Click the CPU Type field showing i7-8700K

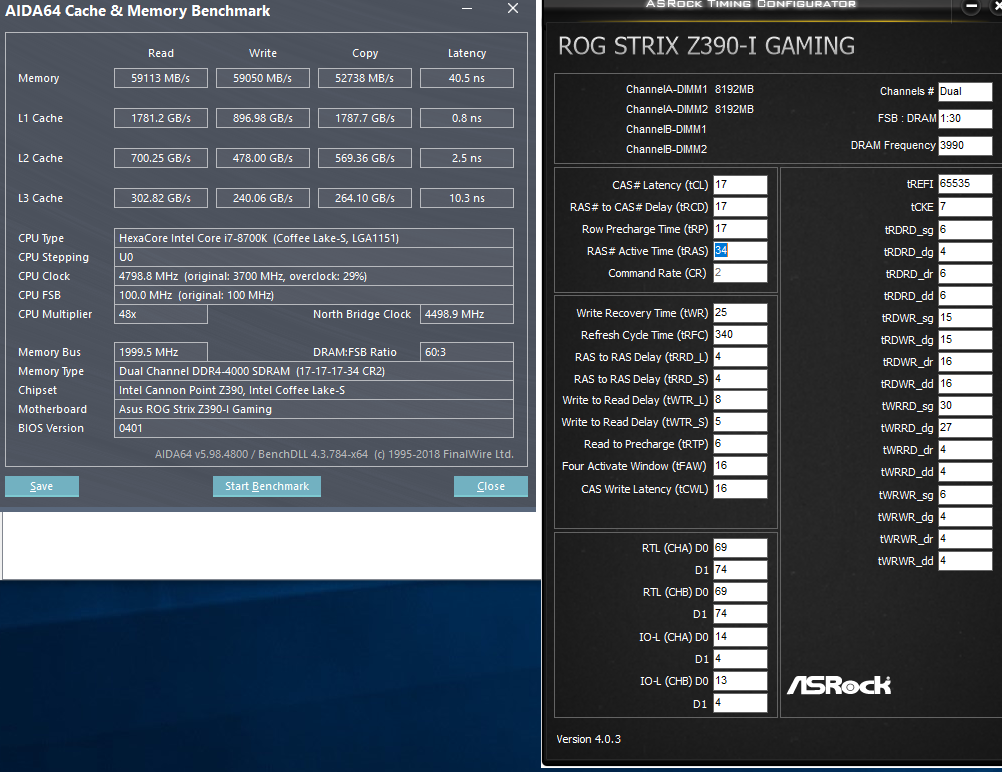314,238
